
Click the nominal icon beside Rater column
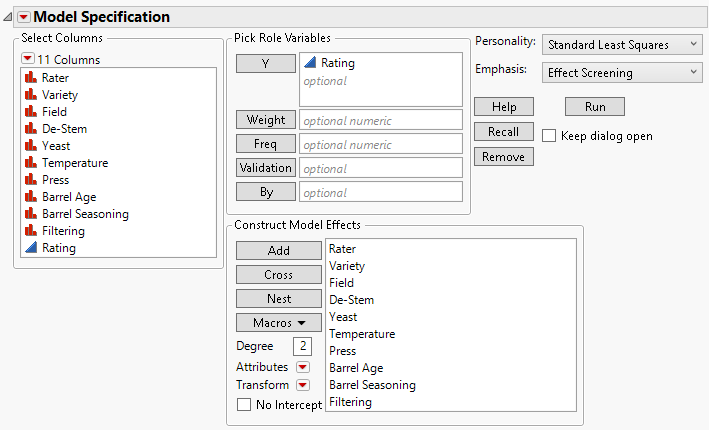point(32,77)
